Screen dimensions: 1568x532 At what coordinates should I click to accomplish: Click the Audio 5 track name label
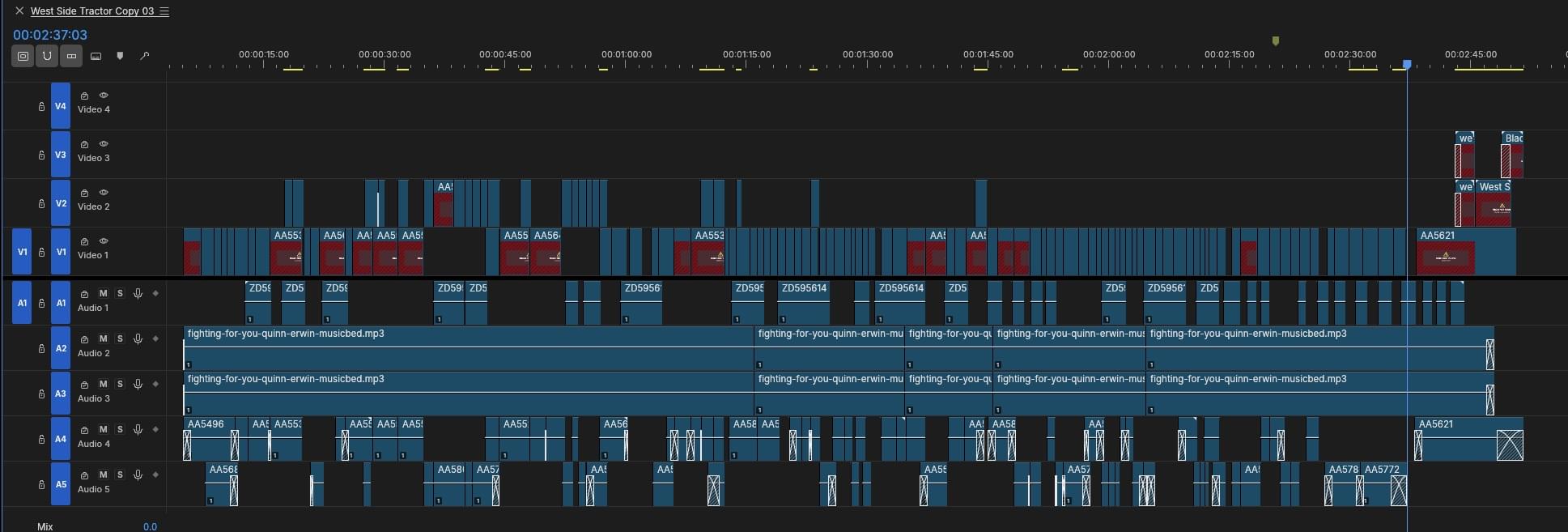point(94,489)
